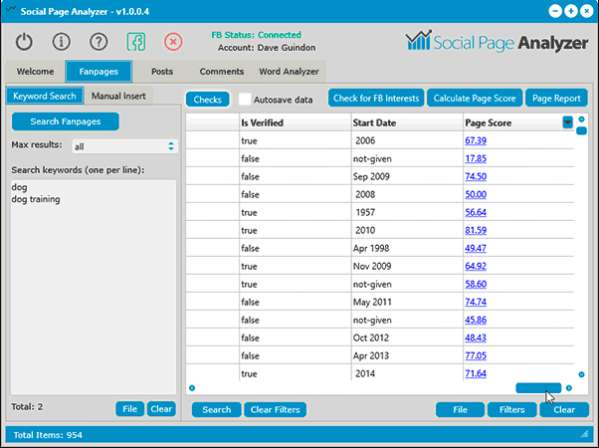Screen dimensions: 599x448
Task: Click in the search keywords text area
Action: (x=94, y=286)
